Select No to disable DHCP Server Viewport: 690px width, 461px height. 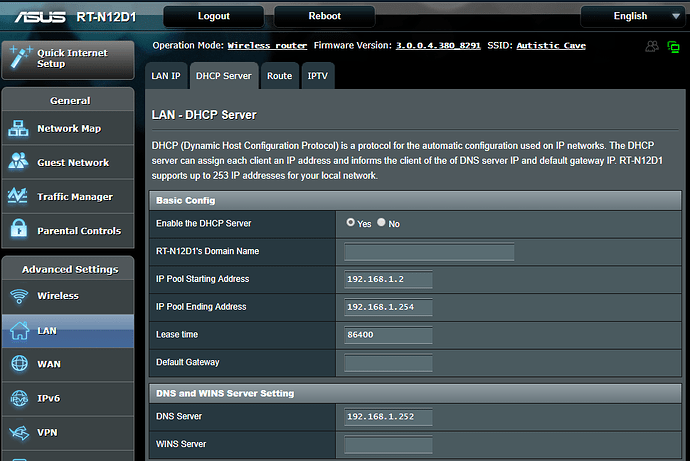tap(382, 223)
